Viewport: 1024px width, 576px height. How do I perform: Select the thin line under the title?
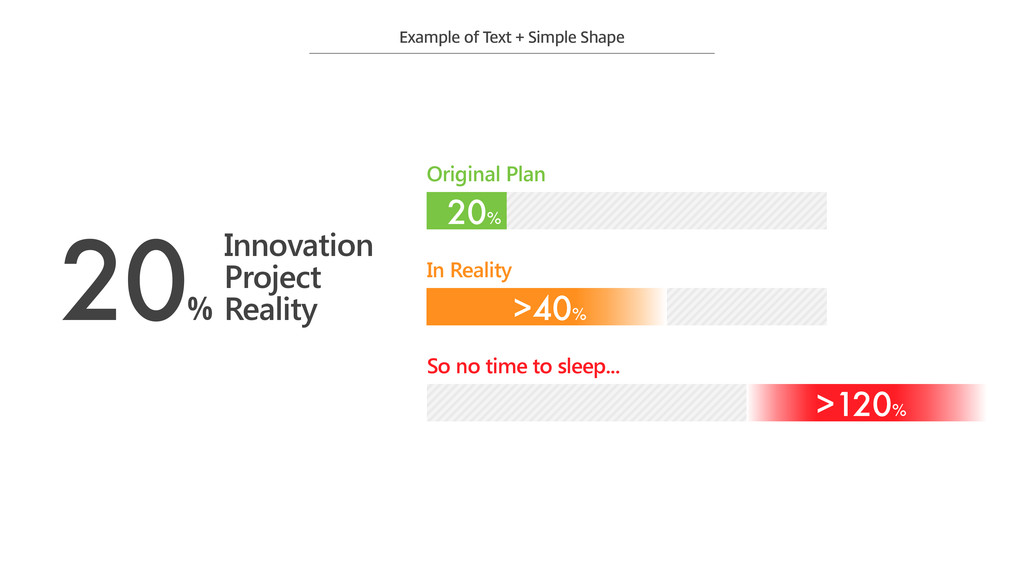511,53
